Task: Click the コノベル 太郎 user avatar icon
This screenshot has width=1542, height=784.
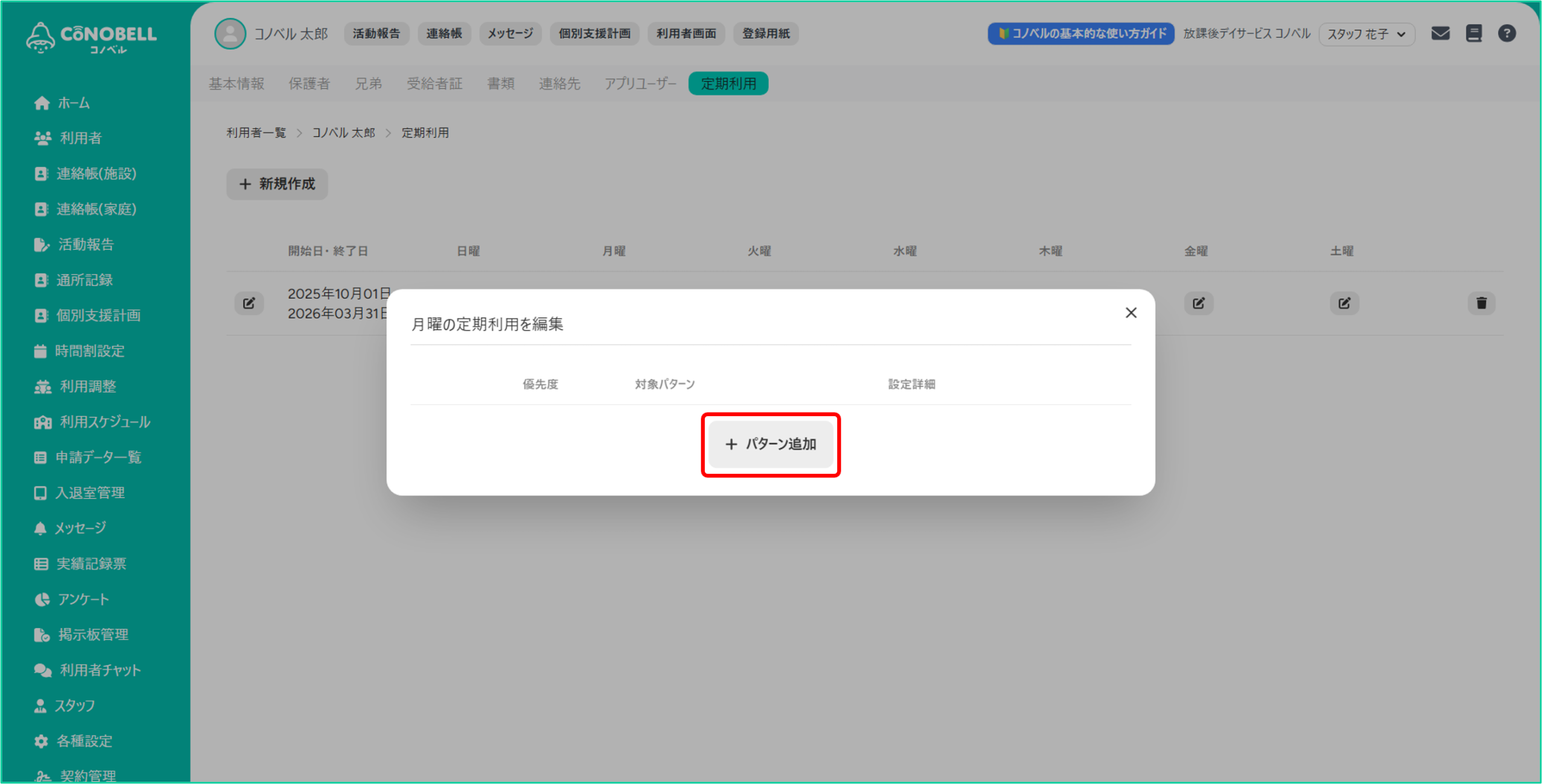Action: pyautogui.click(x=230, y=34)
